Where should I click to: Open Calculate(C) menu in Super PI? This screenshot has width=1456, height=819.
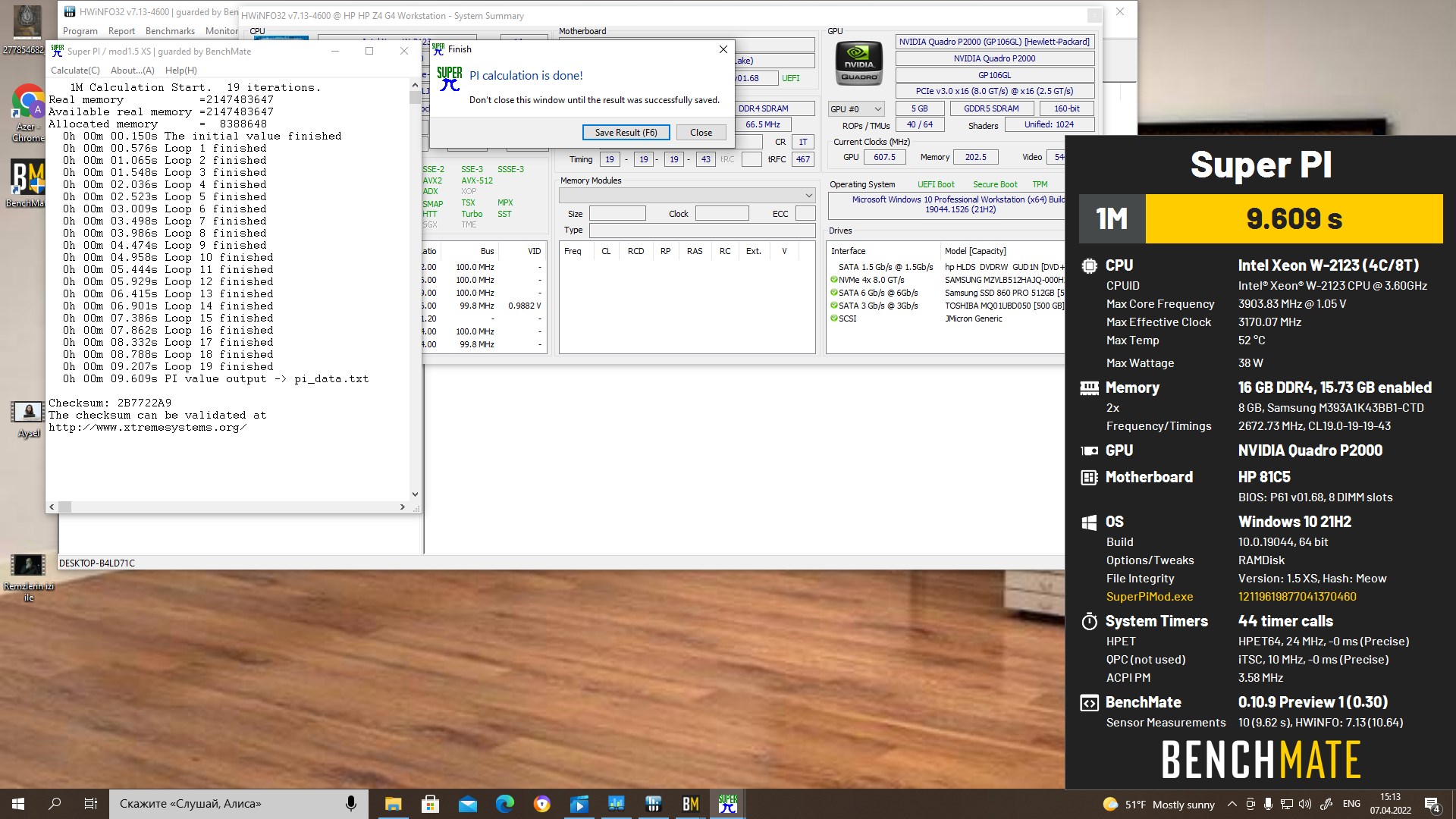click(75, 71)
